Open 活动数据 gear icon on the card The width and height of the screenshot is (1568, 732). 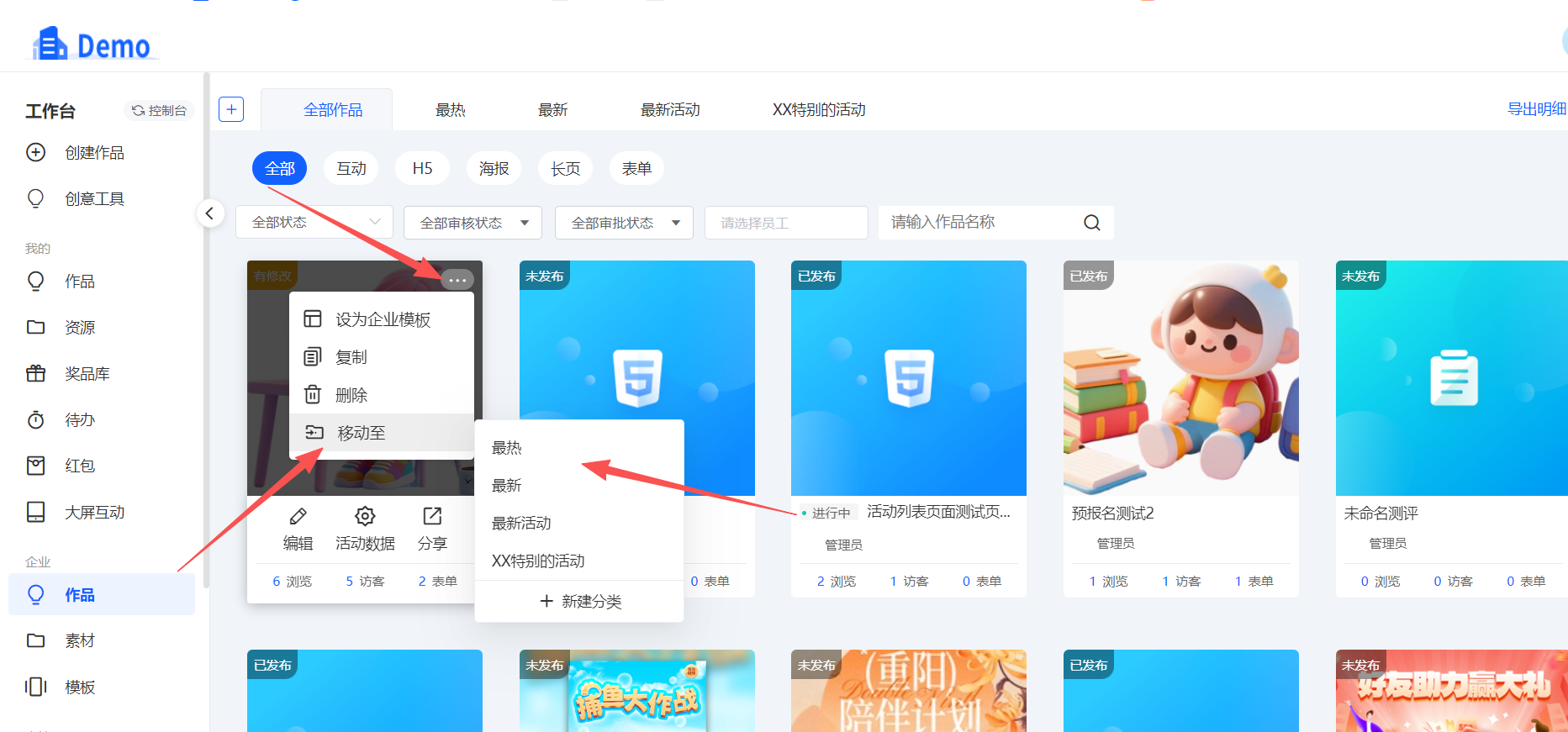click(x=365, y=516)
